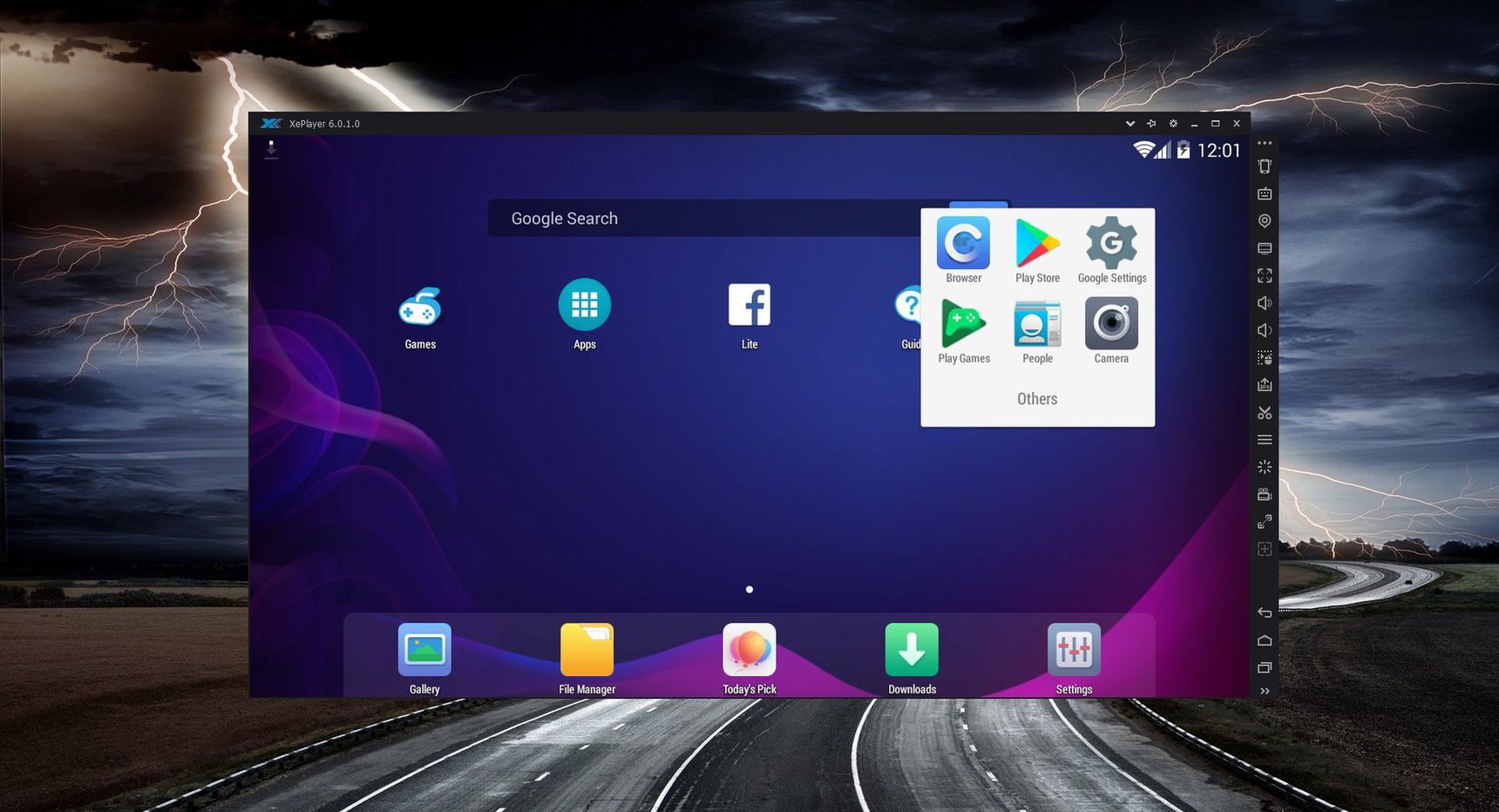
Task: Launch Facebook Lite
Action: point(749,305)
